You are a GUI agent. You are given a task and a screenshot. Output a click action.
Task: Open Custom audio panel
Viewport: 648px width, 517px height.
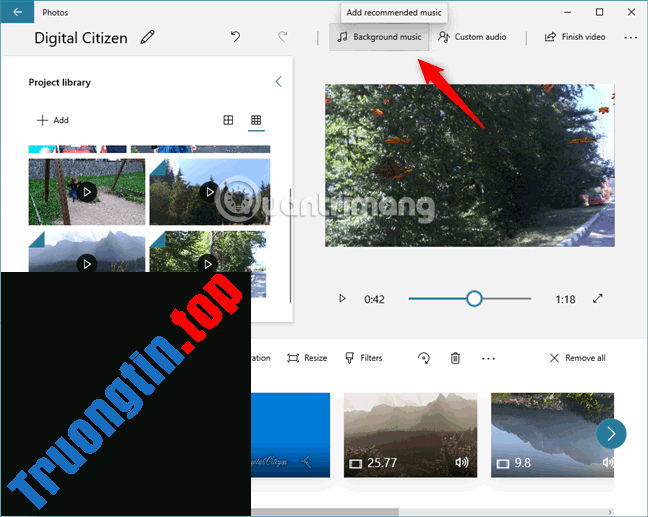coord(472,37)
